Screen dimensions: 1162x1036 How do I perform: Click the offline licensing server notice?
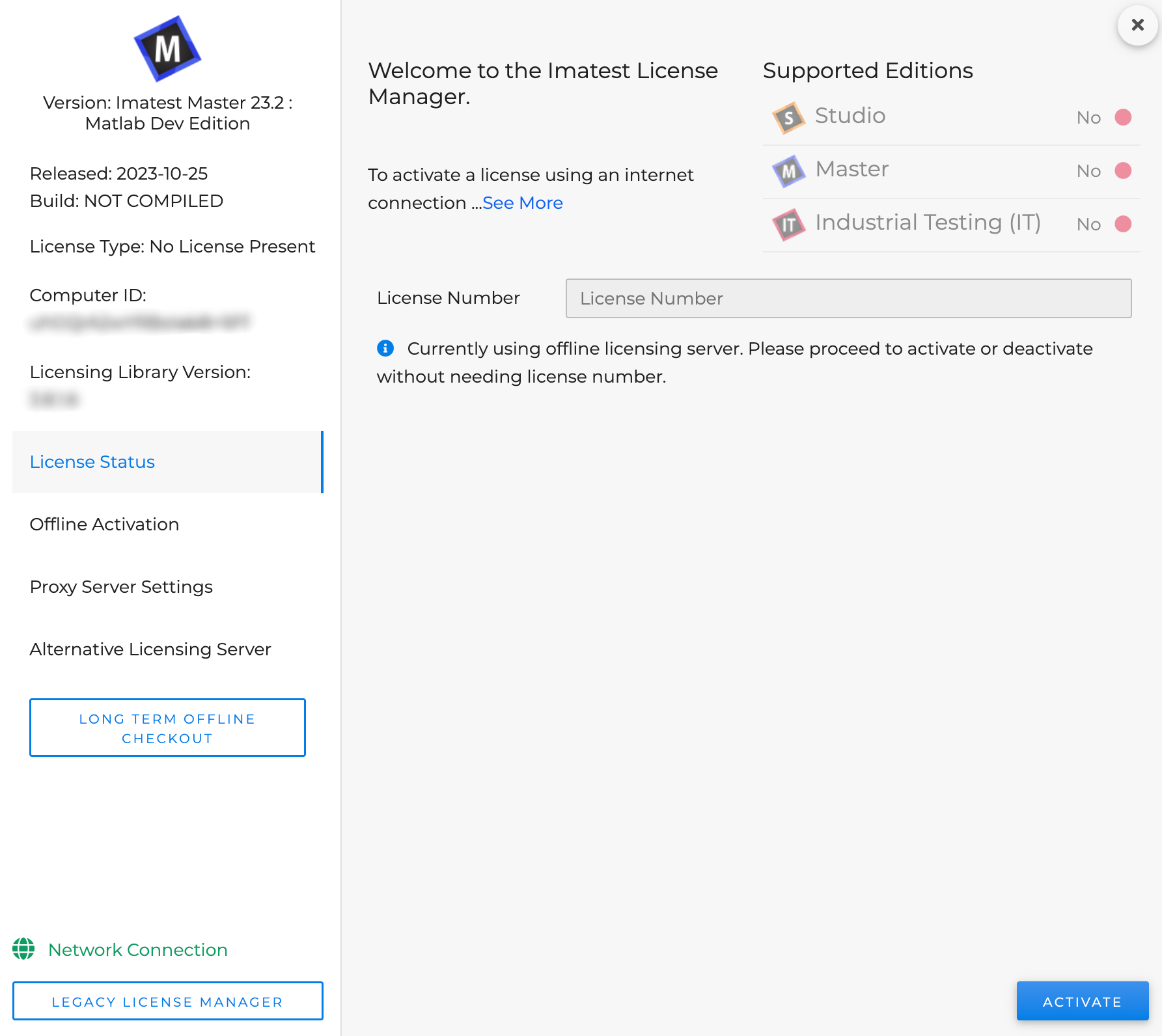coord(734,362)
